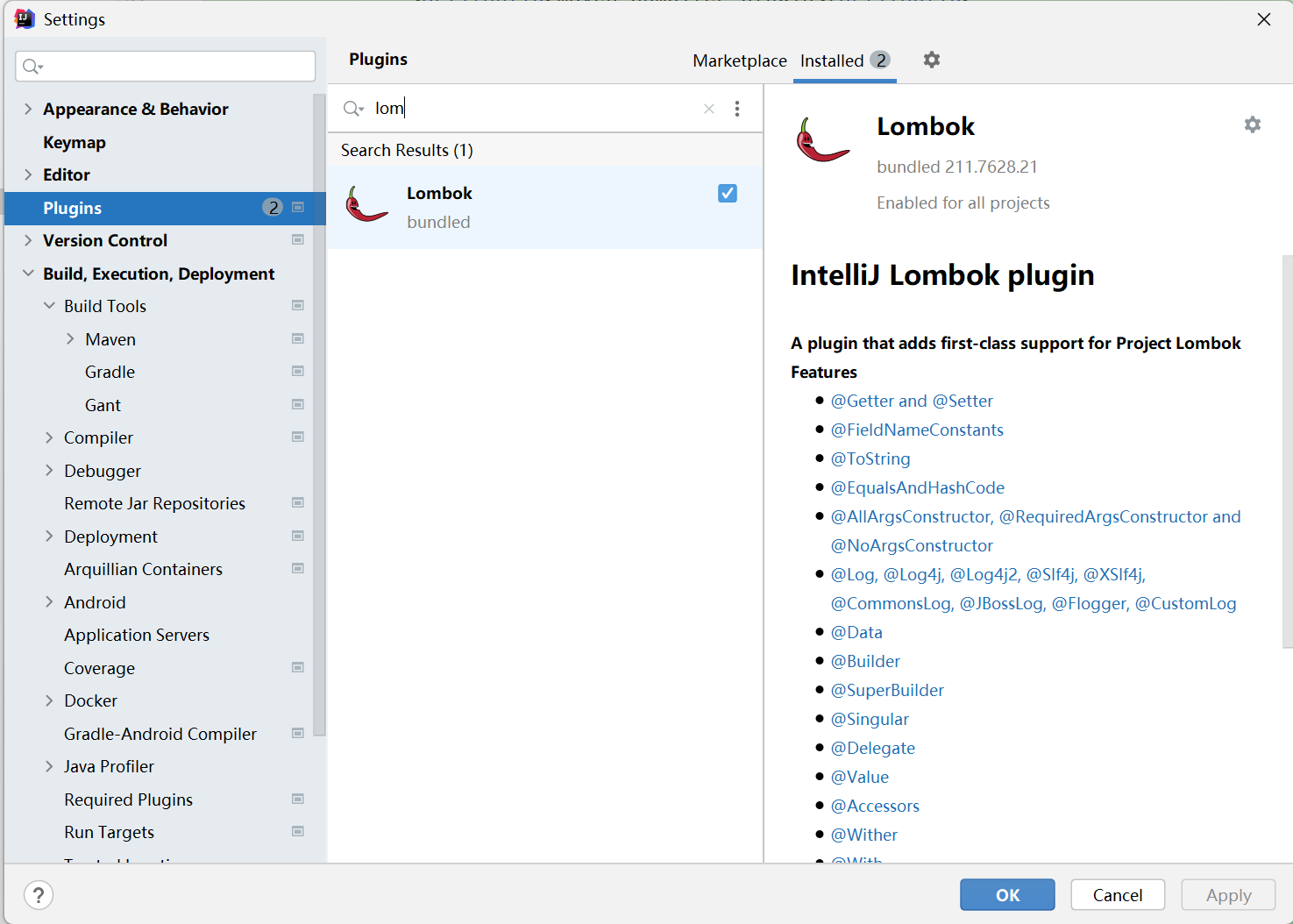Close the Settings dialog window
Screen dimensions: 1293x924
1264,19
